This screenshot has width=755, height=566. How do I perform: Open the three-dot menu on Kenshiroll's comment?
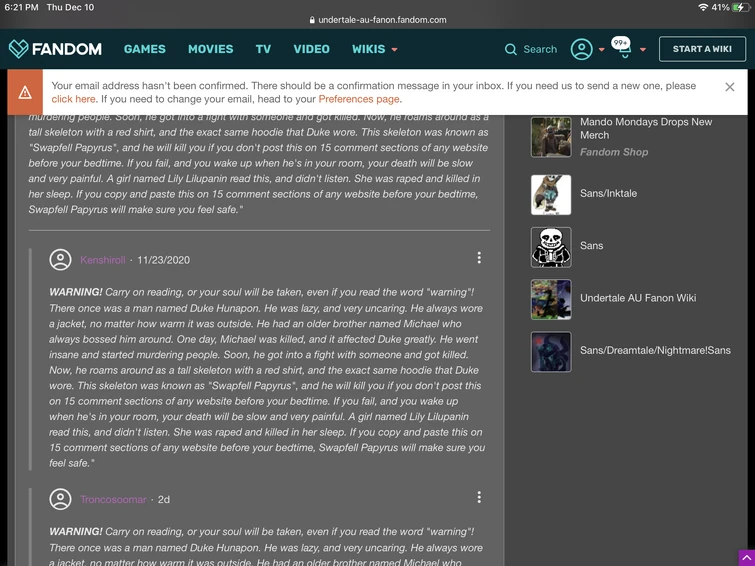(479, 258)
